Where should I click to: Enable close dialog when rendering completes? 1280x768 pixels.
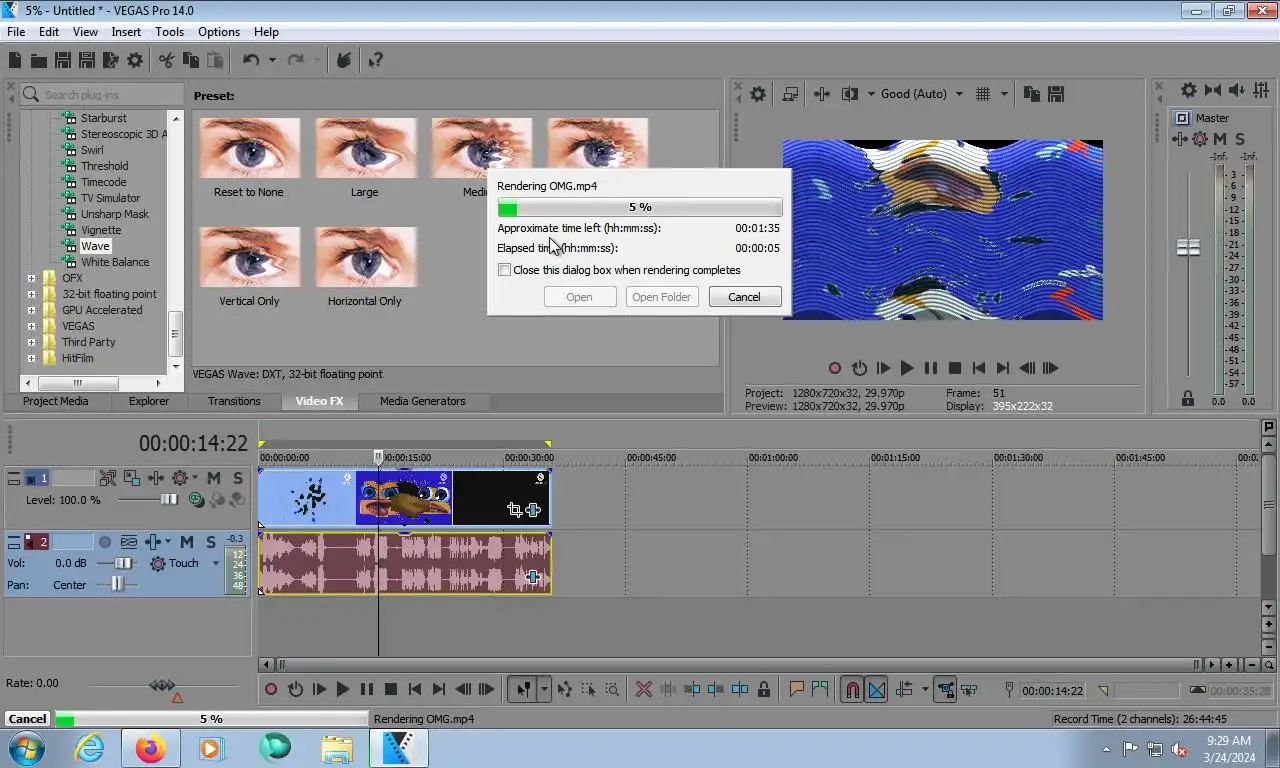pyautogui.click(x=505, y=270)
